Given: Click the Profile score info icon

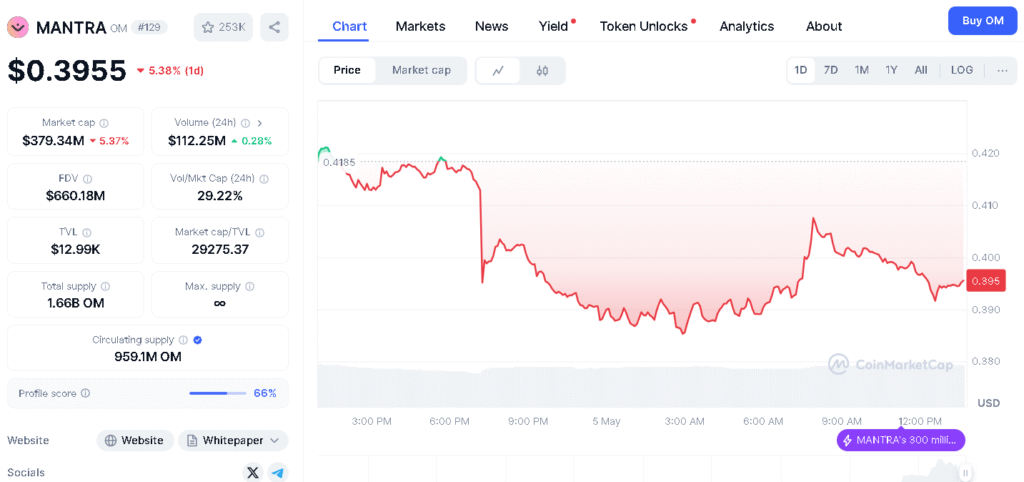Looking at the screenshot, I should (x=86, y=393).
